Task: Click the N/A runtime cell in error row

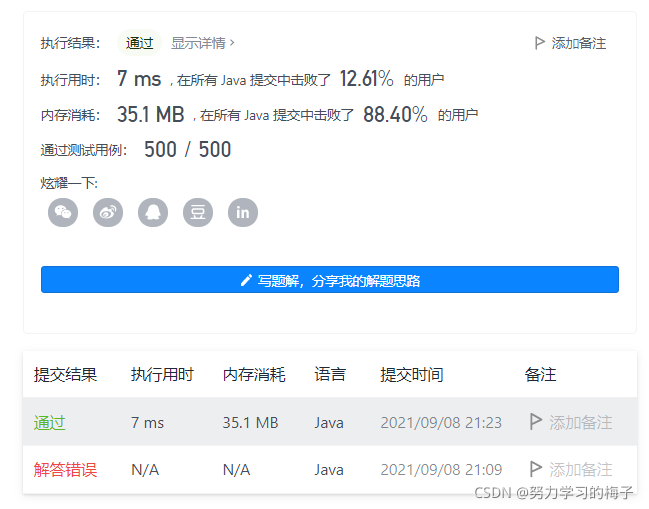Action: pyautogui.click(x=145, y=470)
